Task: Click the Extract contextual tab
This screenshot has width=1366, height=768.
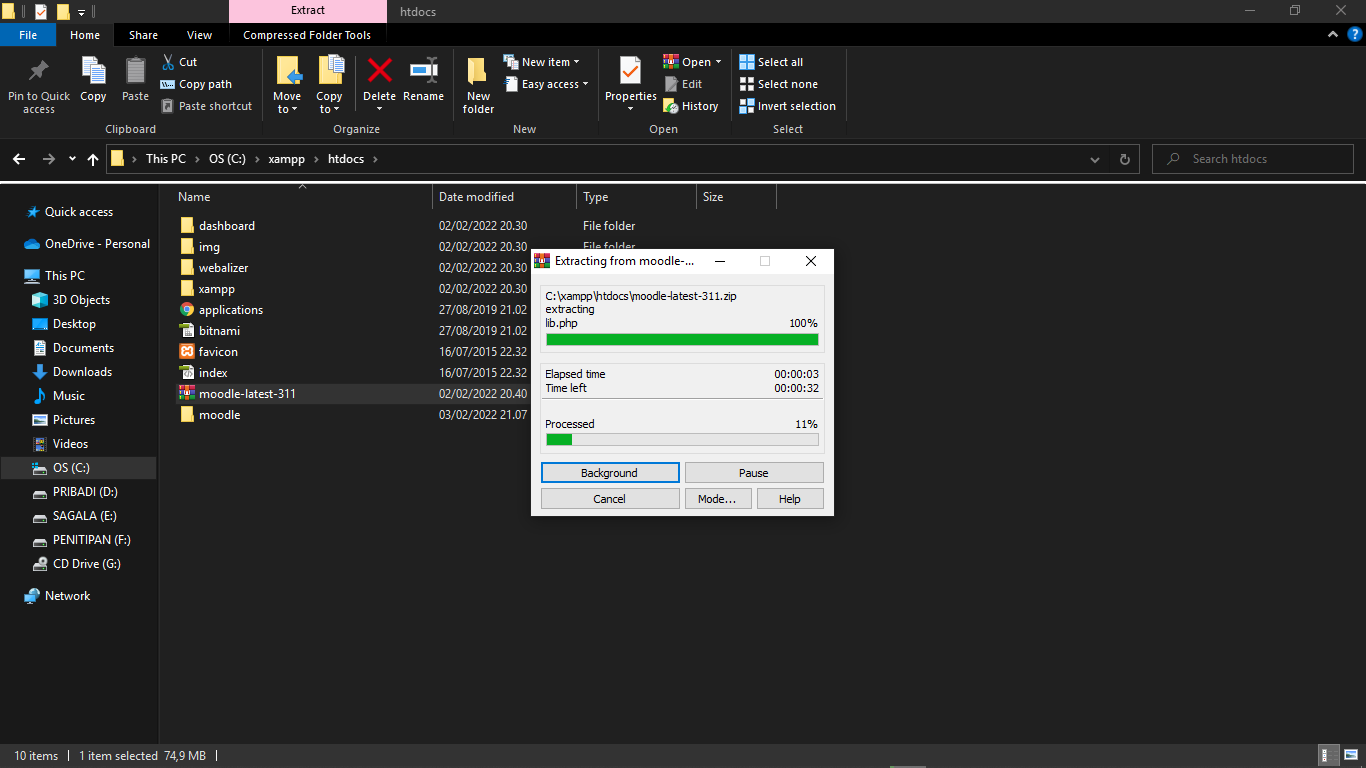Action: pyautogui.click(x=308, y=11)
